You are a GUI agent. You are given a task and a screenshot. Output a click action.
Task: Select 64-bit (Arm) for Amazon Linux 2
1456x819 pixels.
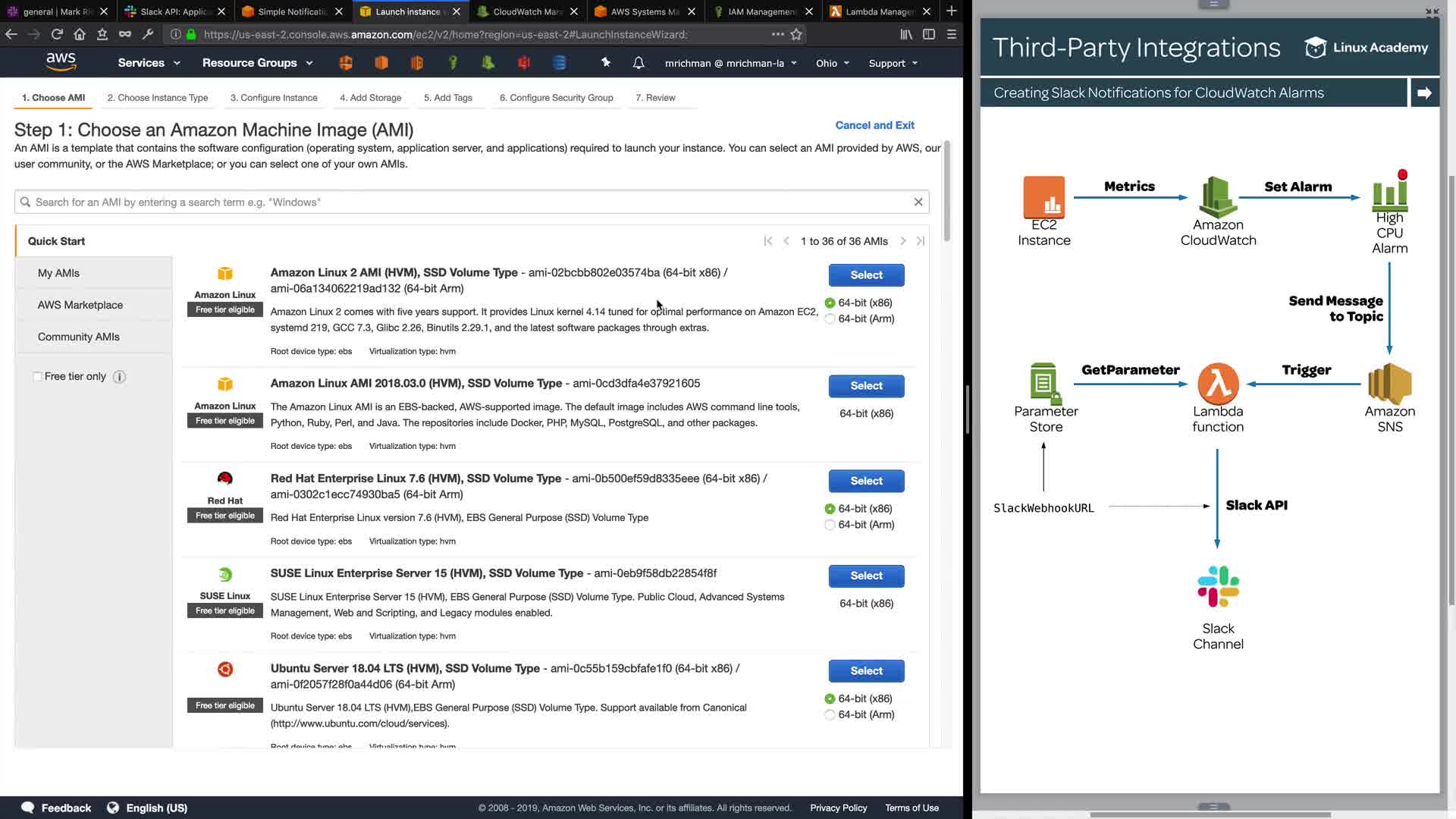[830, 319]
